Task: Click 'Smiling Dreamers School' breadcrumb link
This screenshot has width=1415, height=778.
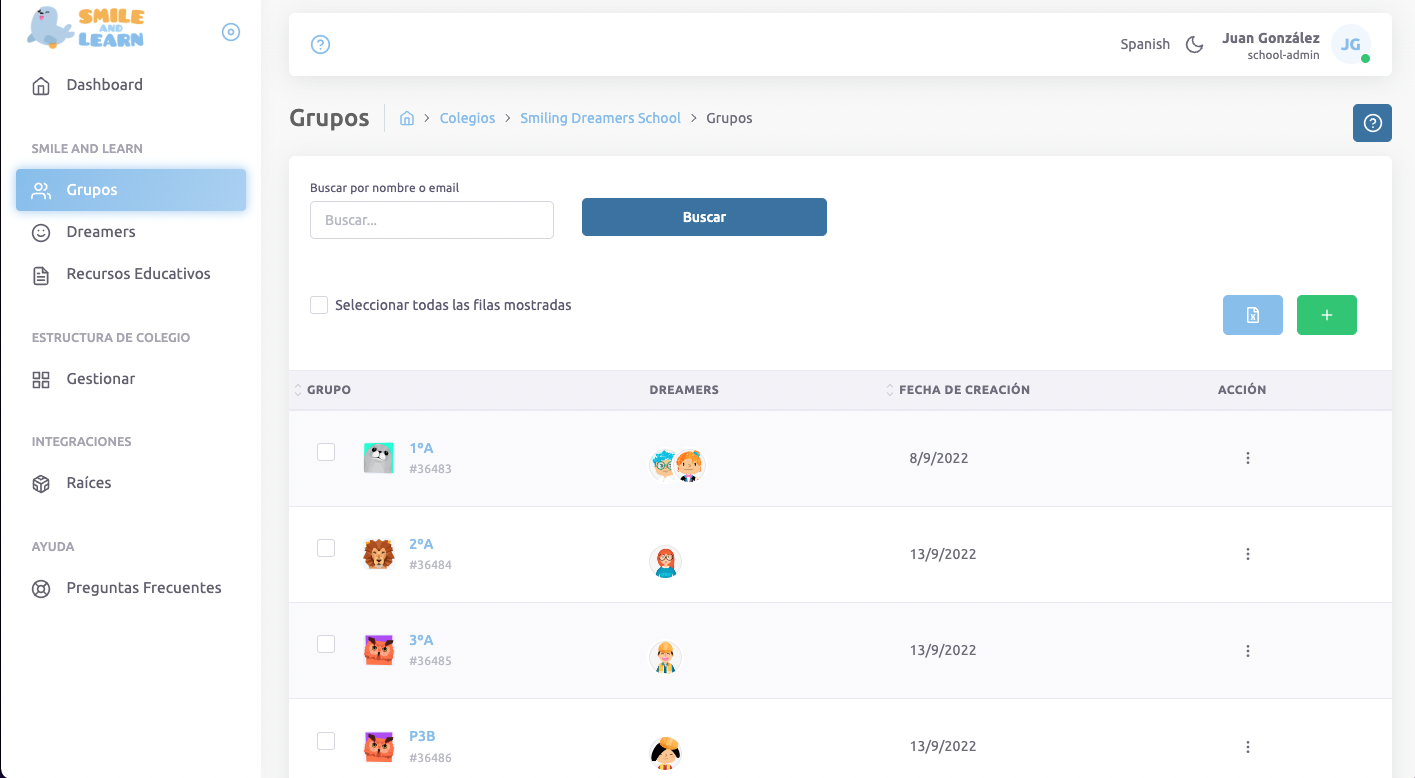Action: (600, 118)
